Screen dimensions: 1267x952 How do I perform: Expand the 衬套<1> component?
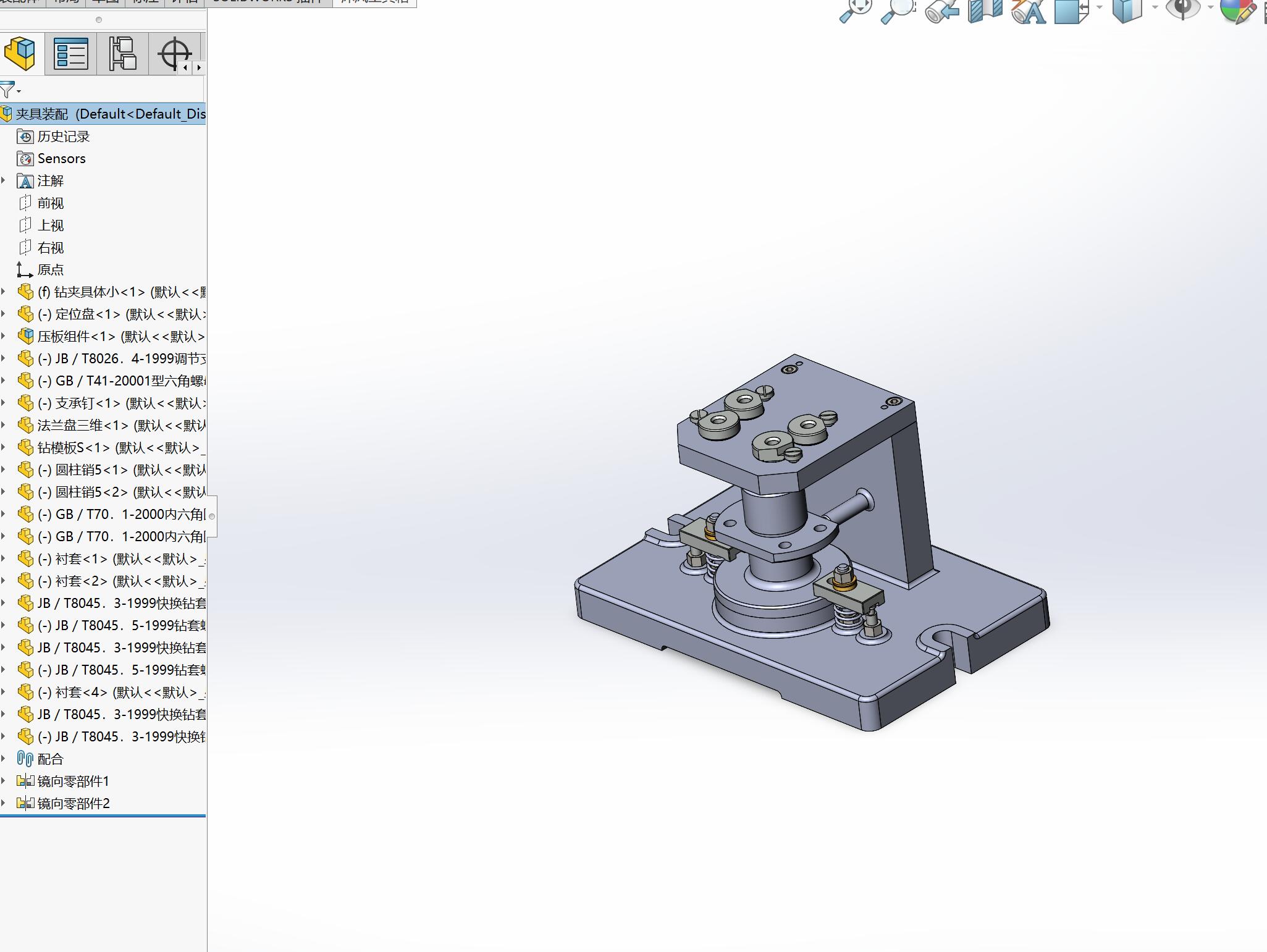(x=4, y=558)
